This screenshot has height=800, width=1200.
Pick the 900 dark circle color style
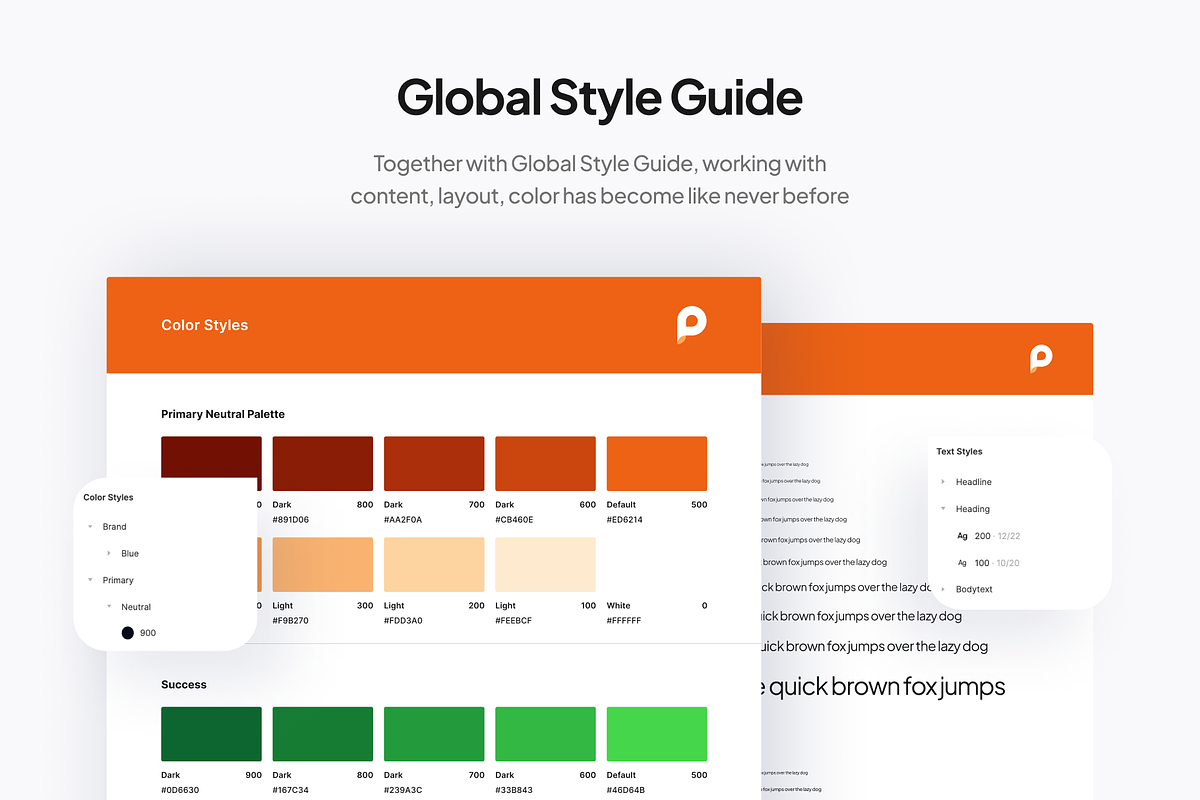[128, 633]
